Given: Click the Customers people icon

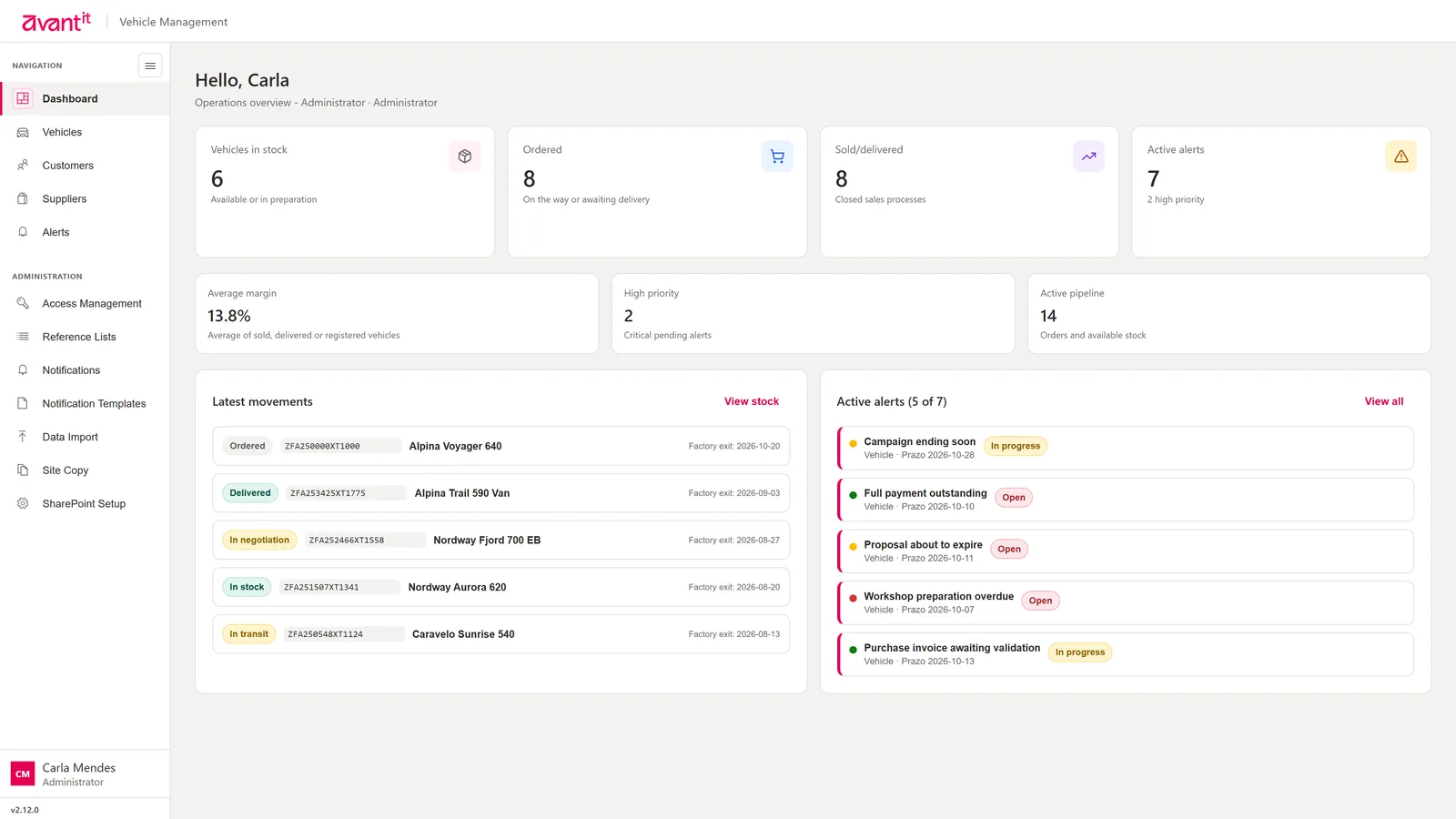Looking at the screenshot, I should pyautogui.click(x=23, y=166).
